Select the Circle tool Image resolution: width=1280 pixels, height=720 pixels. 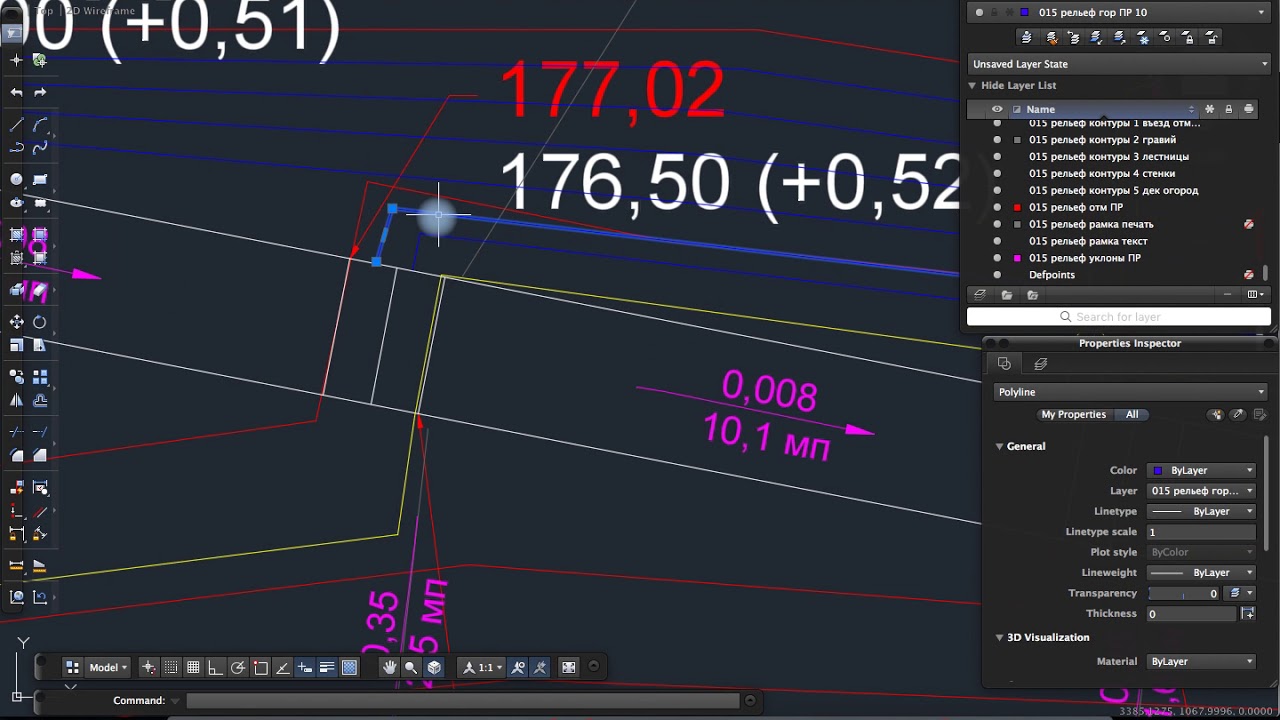(16, 180)
